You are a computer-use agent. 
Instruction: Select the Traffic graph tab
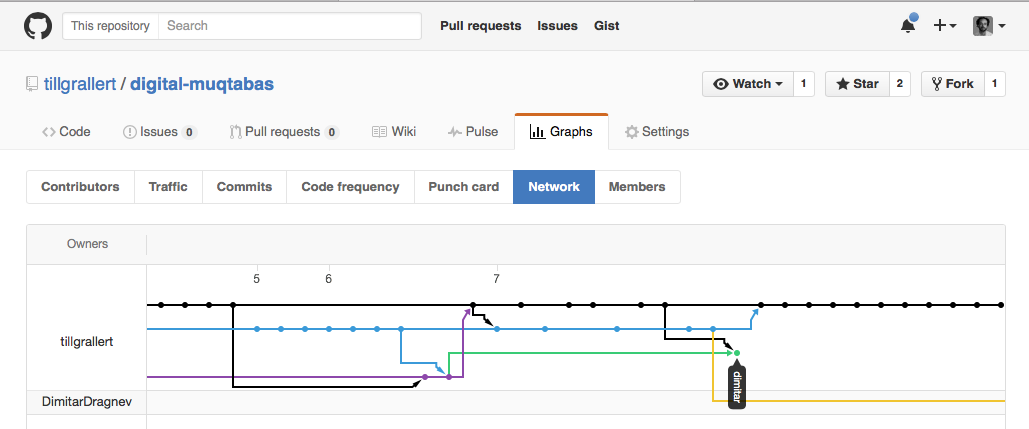[x=168, y=187]
